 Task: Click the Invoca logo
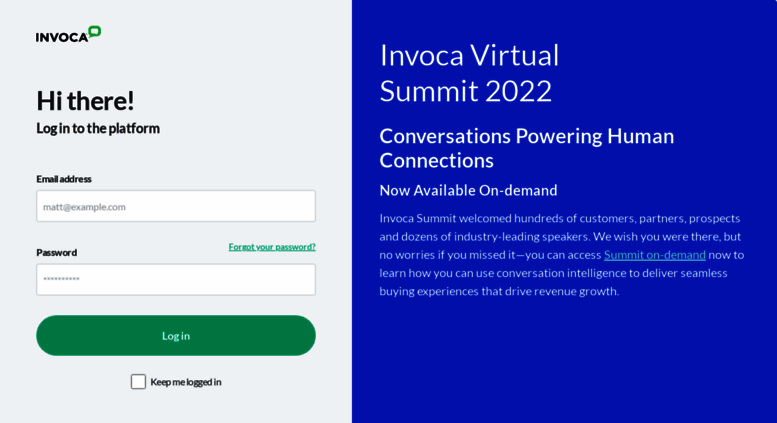68,34
